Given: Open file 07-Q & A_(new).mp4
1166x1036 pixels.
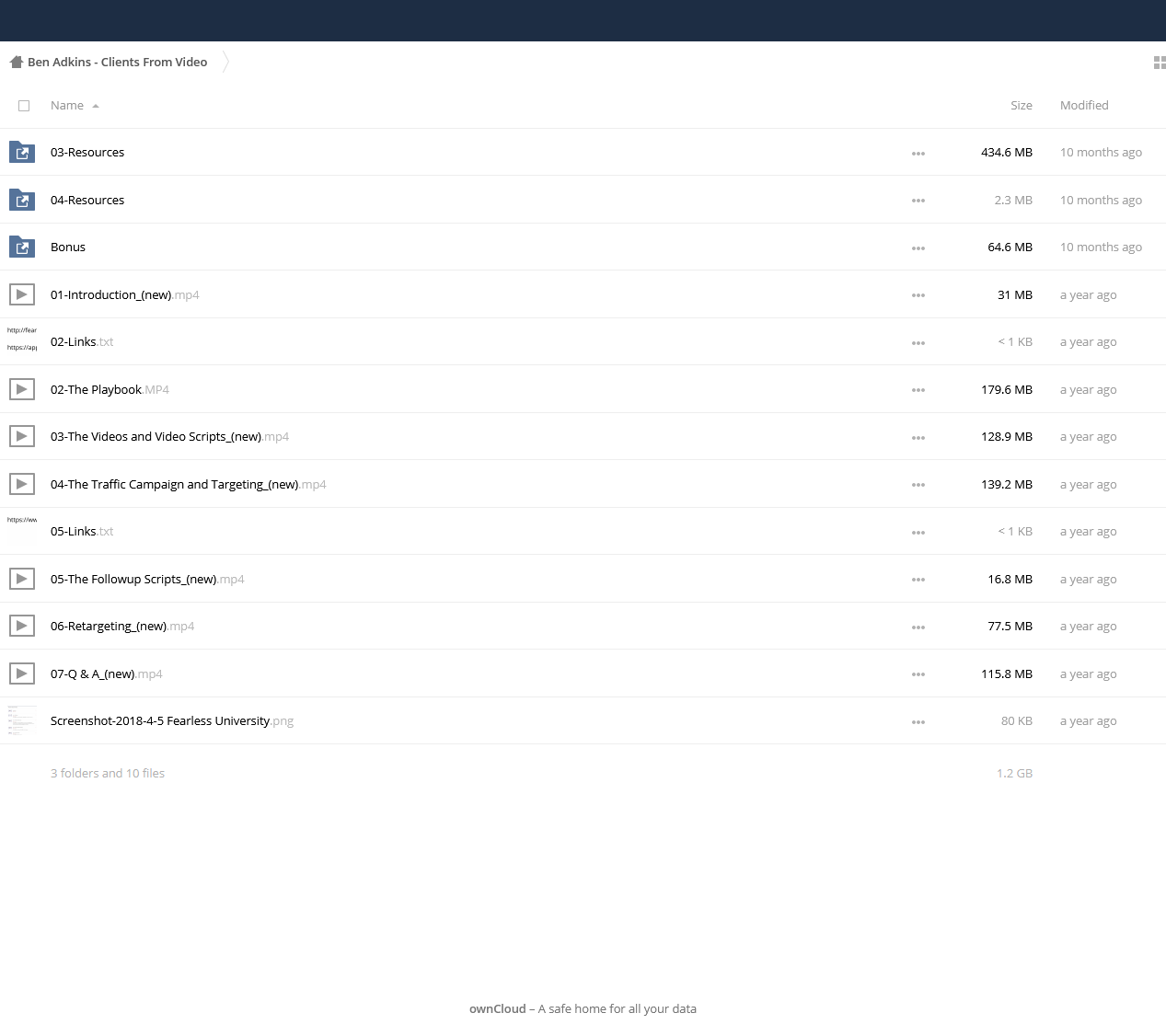Looking at the screenshot, I should (107, 673).
